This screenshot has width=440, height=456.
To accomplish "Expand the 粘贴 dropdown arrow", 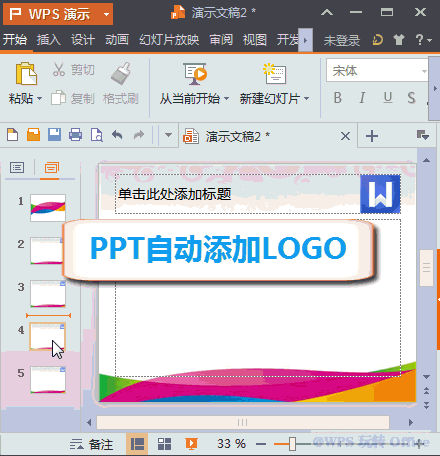I will [39, 99].
